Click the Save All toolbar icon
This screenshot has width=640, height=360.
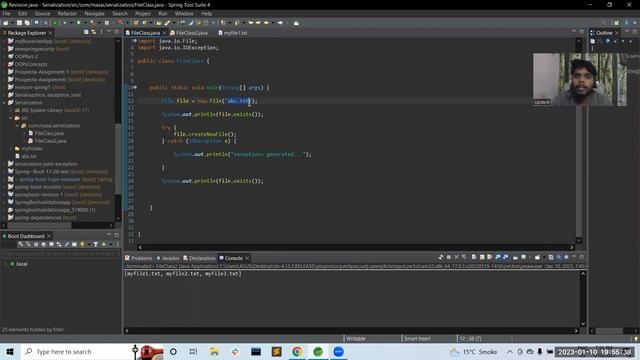point(27,23)
